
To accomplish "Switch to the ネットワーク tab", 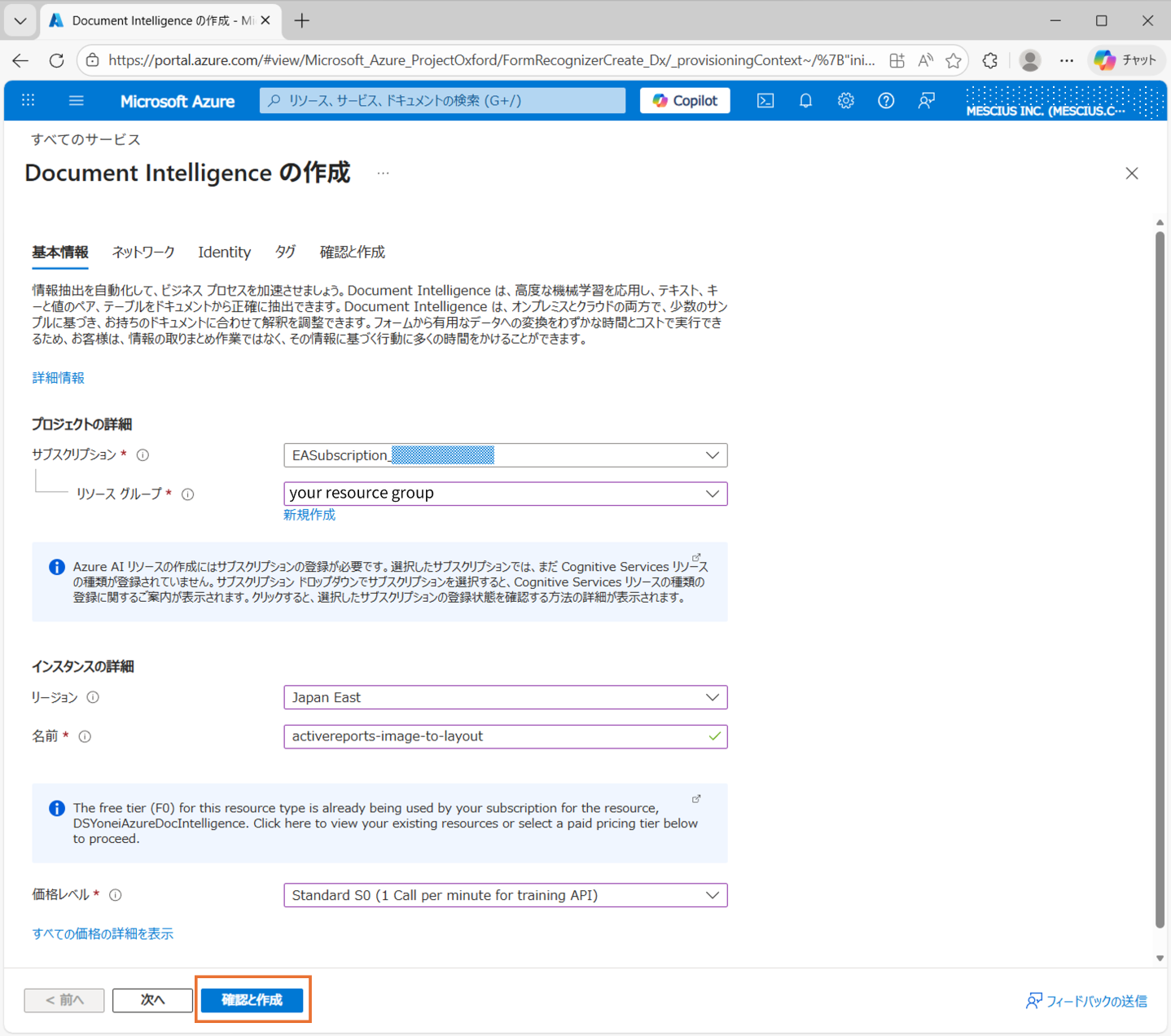I will (143, 252).
